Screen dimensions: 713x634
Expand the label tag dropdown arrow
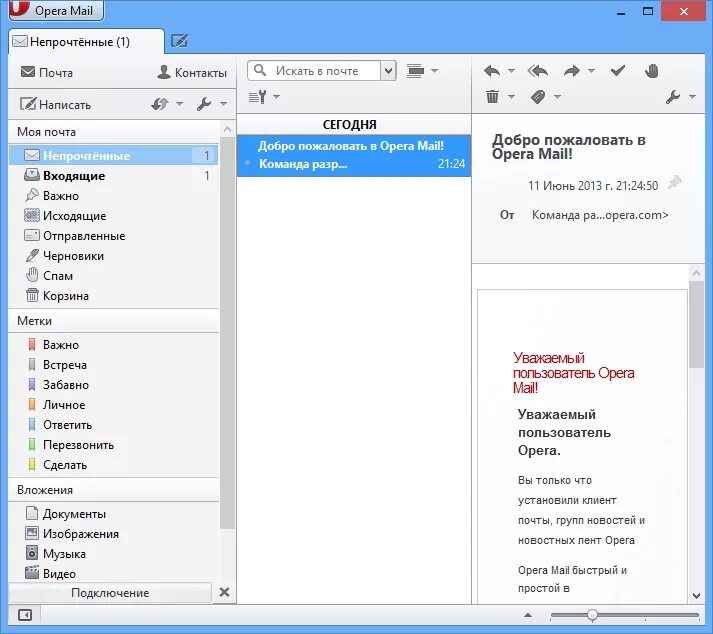557,96
